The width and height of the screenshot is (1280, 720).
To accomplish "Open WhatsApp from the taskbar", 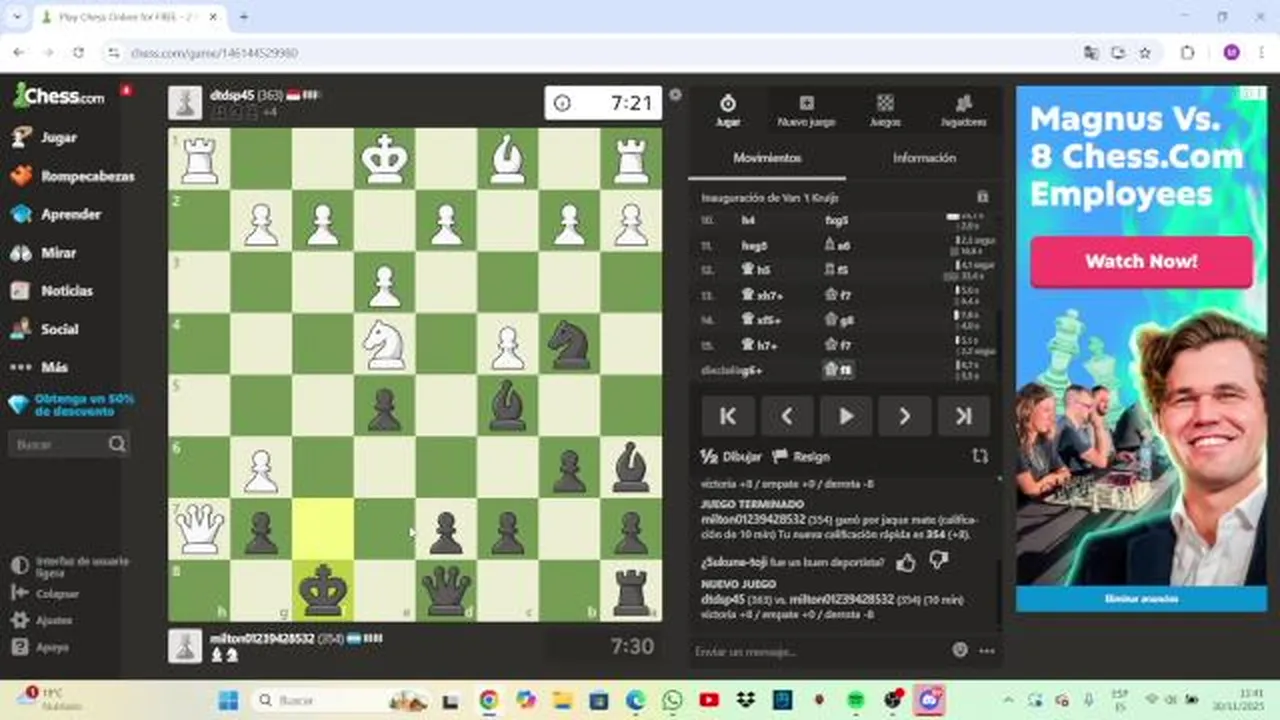I will pos(672,700).
